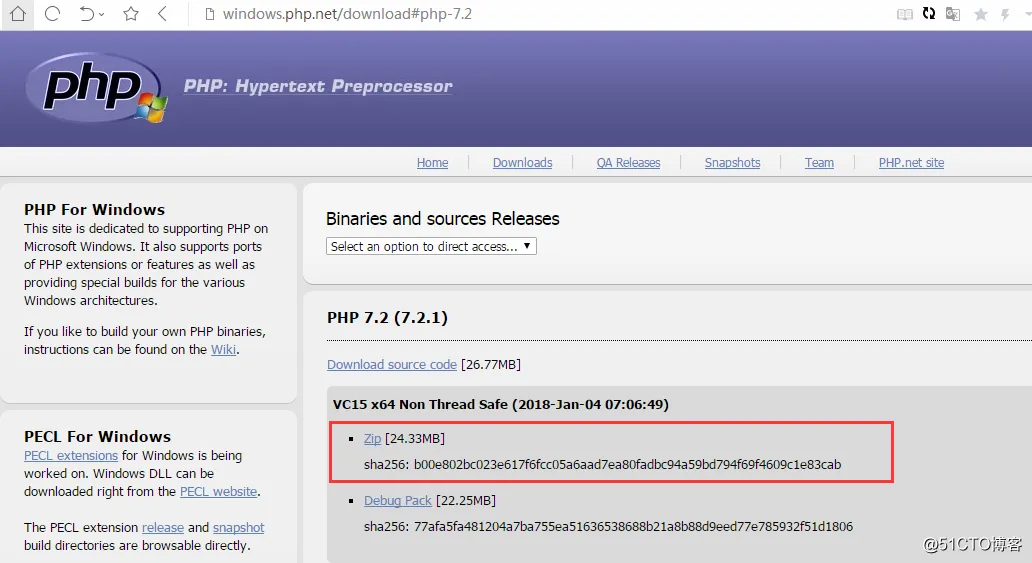The image size is (1032, 563).
Task: Click 'PHP For Windows' sidebar heading
Action: 95,209
